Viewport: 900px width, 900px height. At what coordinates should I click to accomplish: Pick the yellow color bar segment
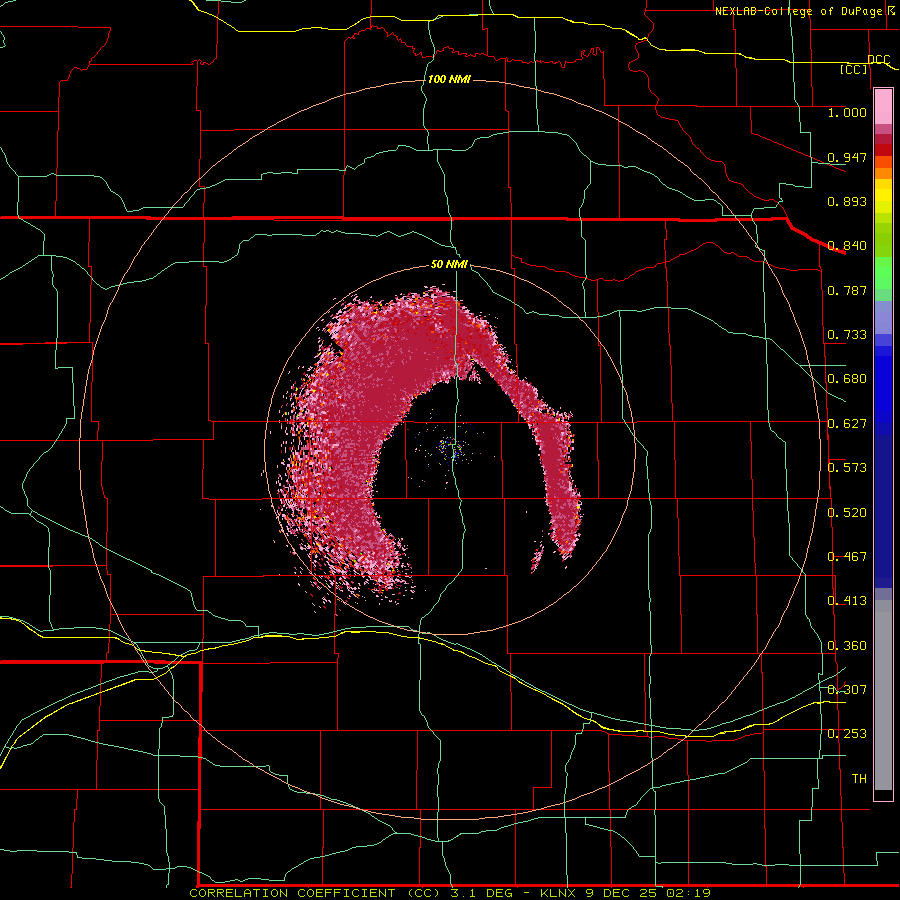click(883, 196)
